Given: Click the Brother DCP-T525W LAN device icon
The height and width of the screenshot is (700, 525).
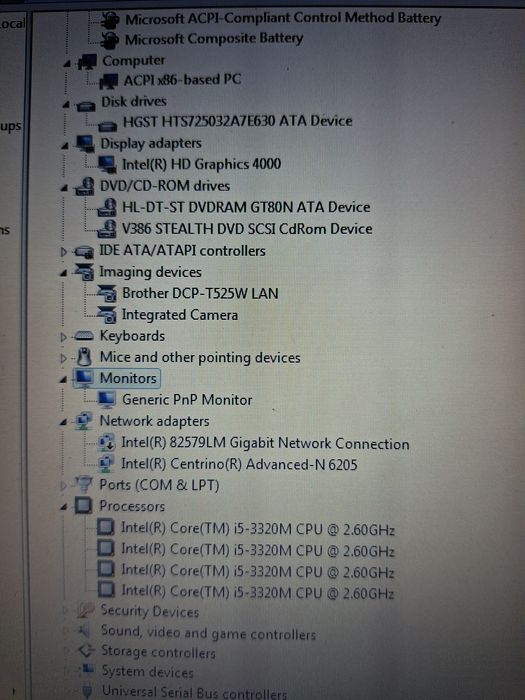Looking at the screenshot, I should click(107, 294).
